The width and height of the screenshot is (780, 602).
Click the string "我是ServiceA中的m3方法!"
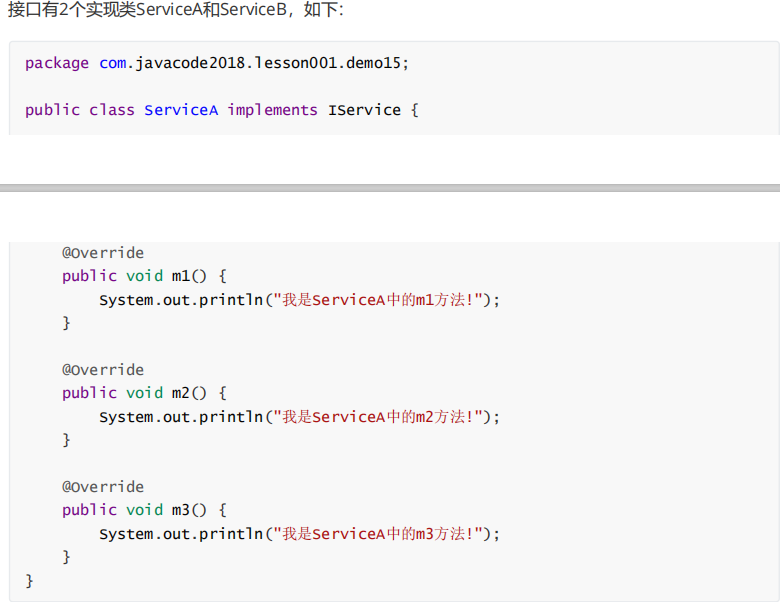(379, 534)
